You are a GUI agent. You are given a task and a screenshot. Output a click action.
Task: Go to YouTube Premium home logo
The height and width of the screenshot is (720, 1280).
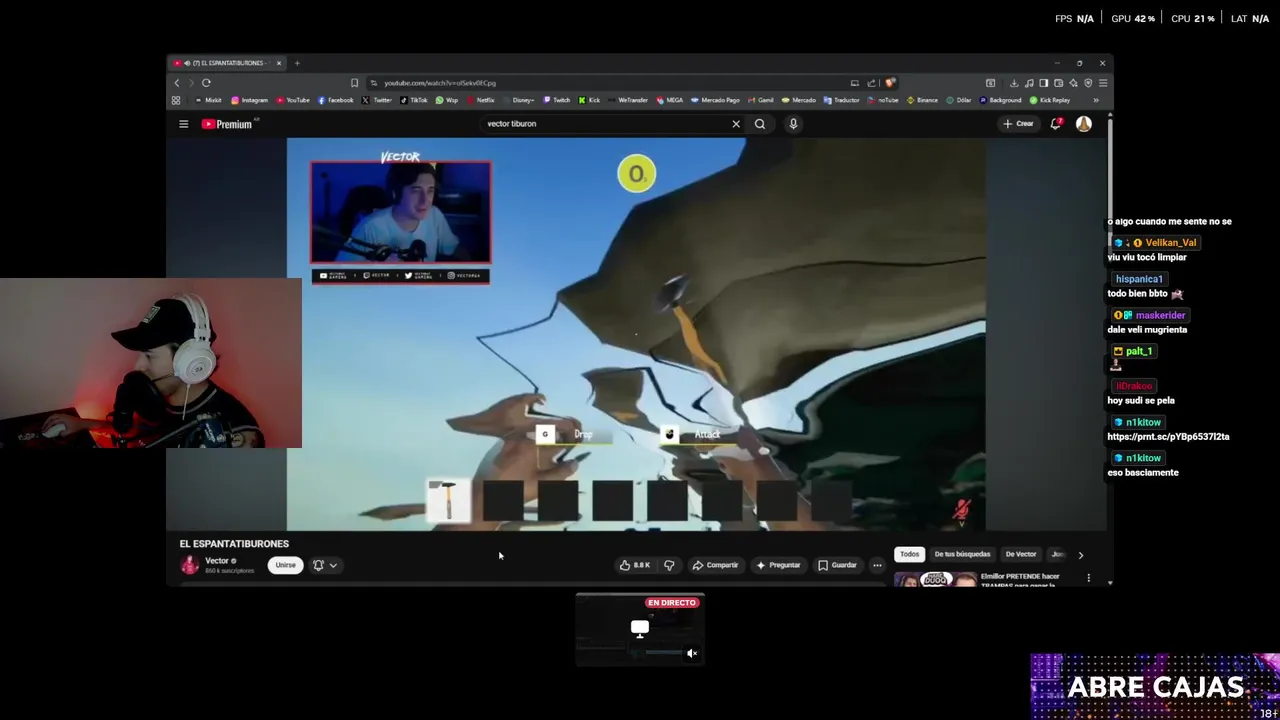(229, 124)
